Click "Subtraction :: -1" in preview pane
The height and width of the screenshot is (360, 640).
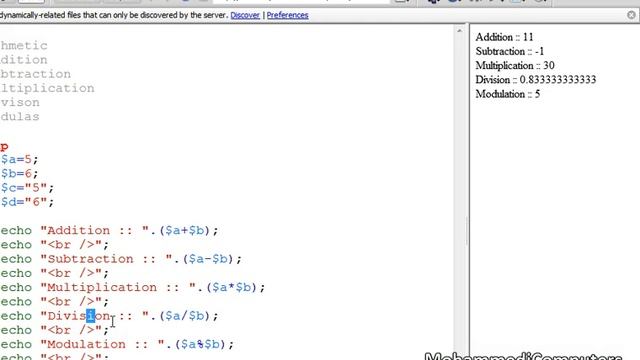pyautogui.click(x=510, y=51)
